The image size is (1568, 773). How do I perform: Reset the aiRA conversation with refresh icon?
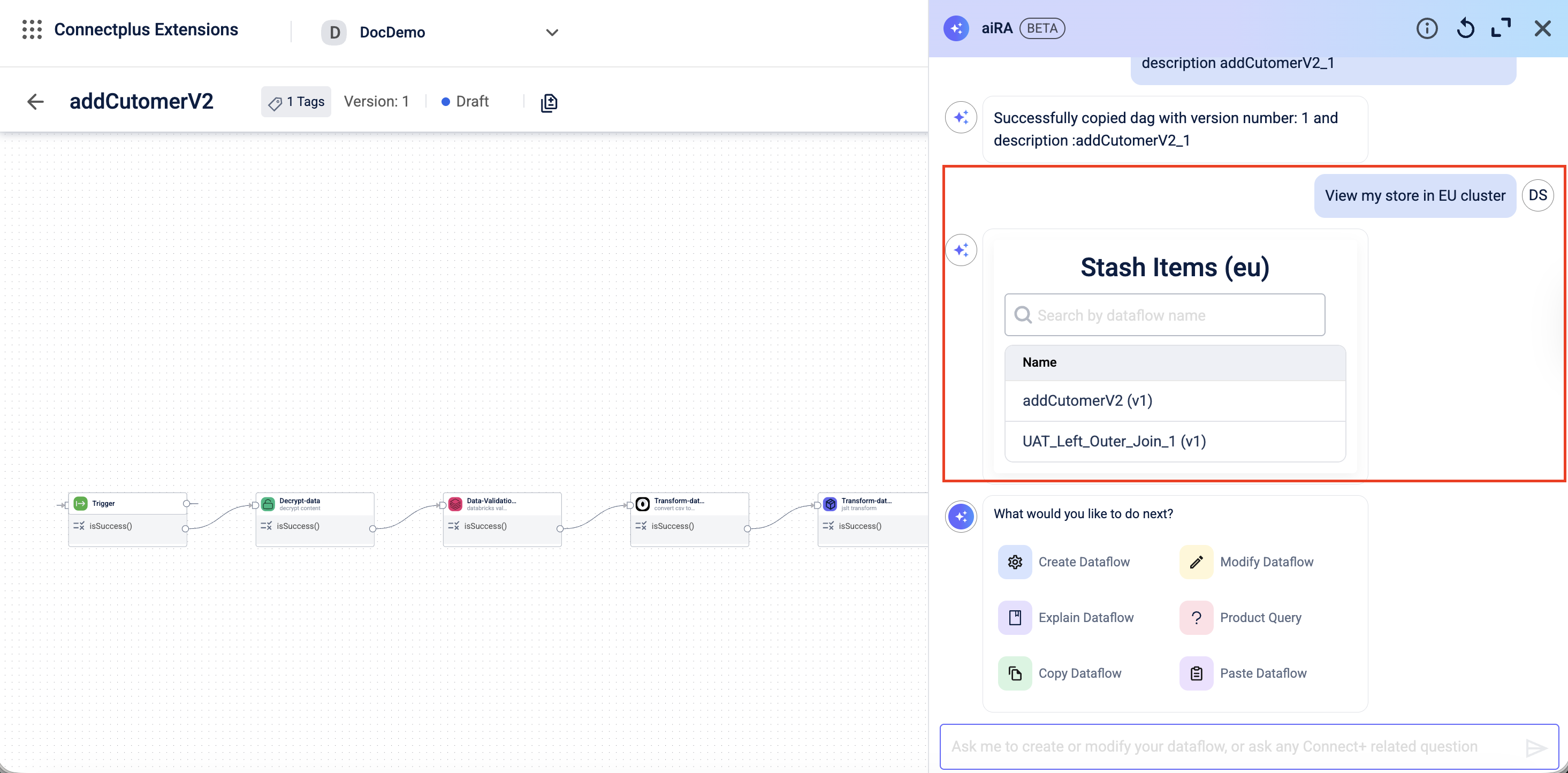pos(1465,28)
